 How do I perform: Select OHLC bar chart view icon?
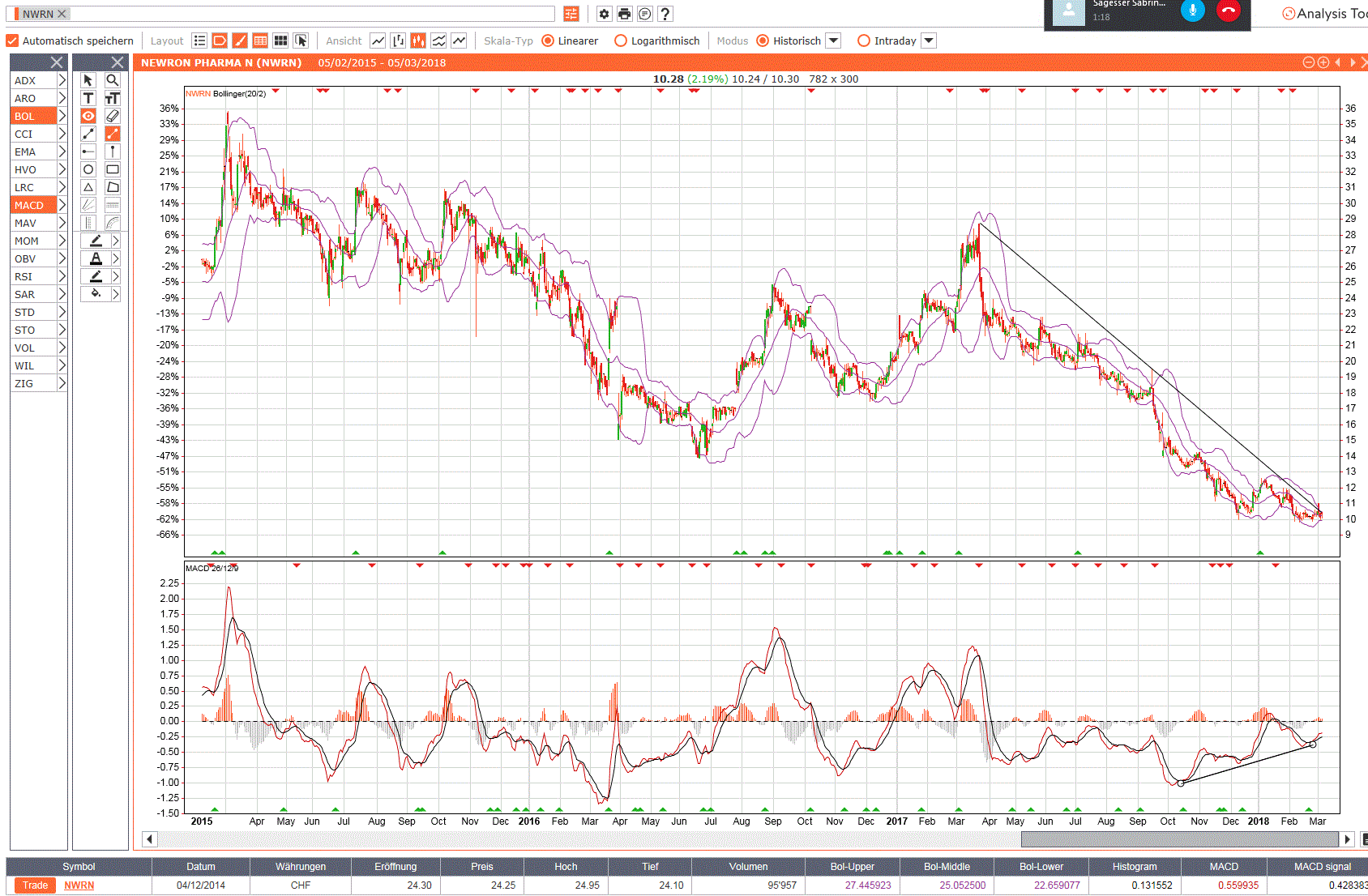(x=398, y=41)
